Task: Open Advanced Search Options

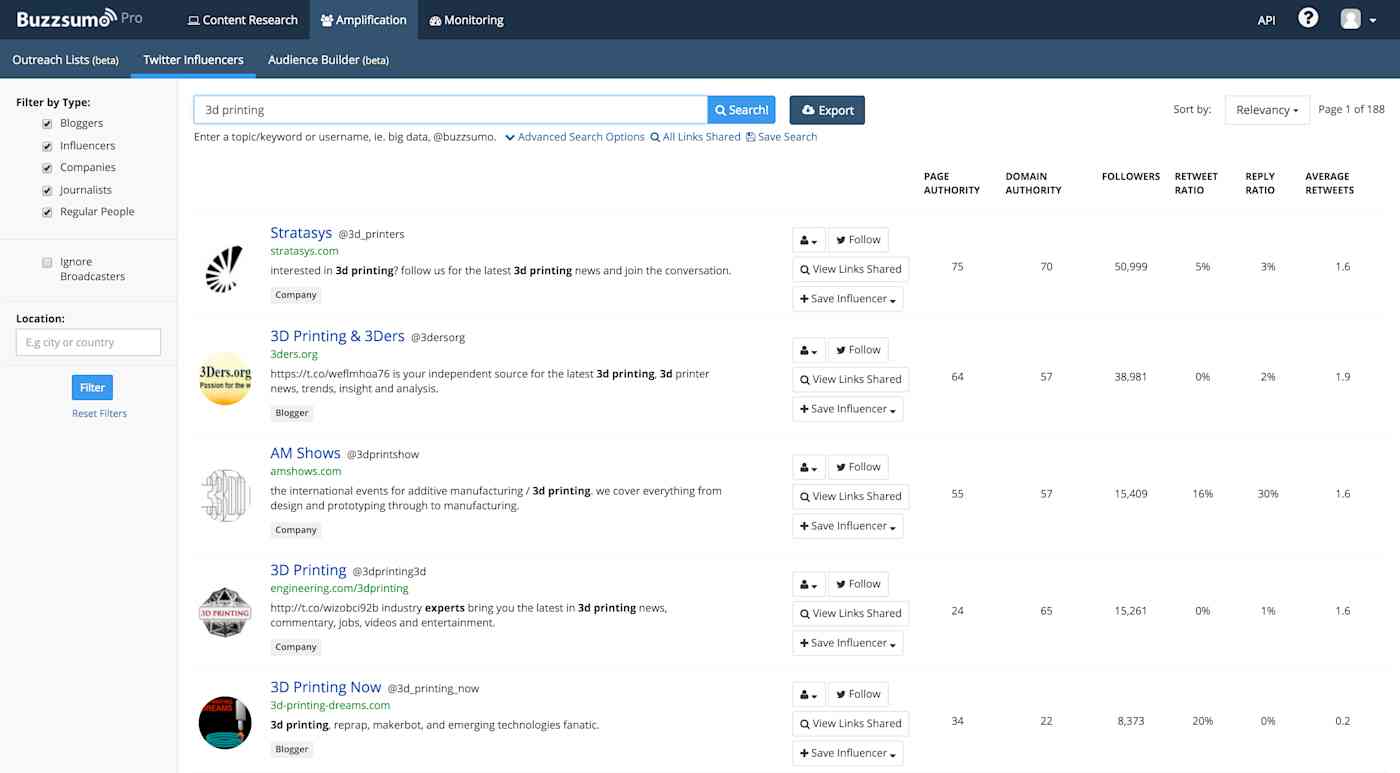Action: click(x=575, y=136)
